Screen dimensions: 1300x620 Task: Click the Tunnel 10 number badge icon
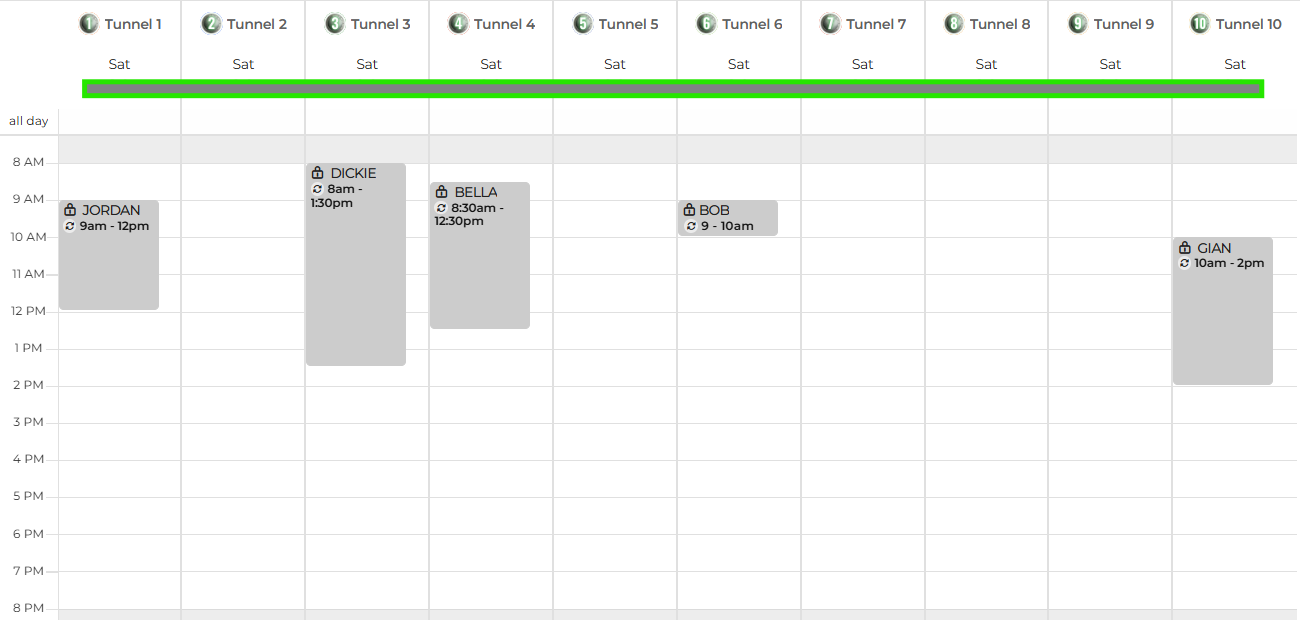point(1200,24)
